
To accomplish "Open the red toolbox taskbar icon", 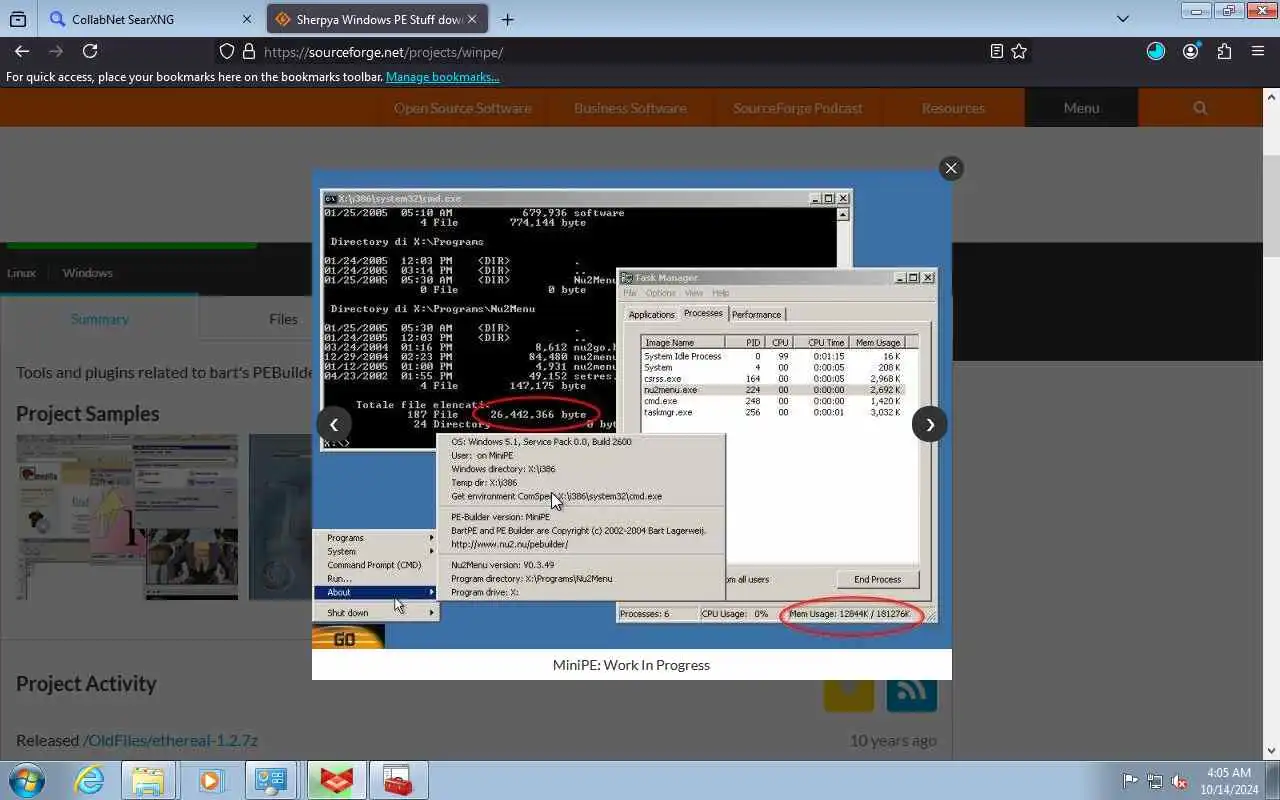I will (x=398, y=780).
